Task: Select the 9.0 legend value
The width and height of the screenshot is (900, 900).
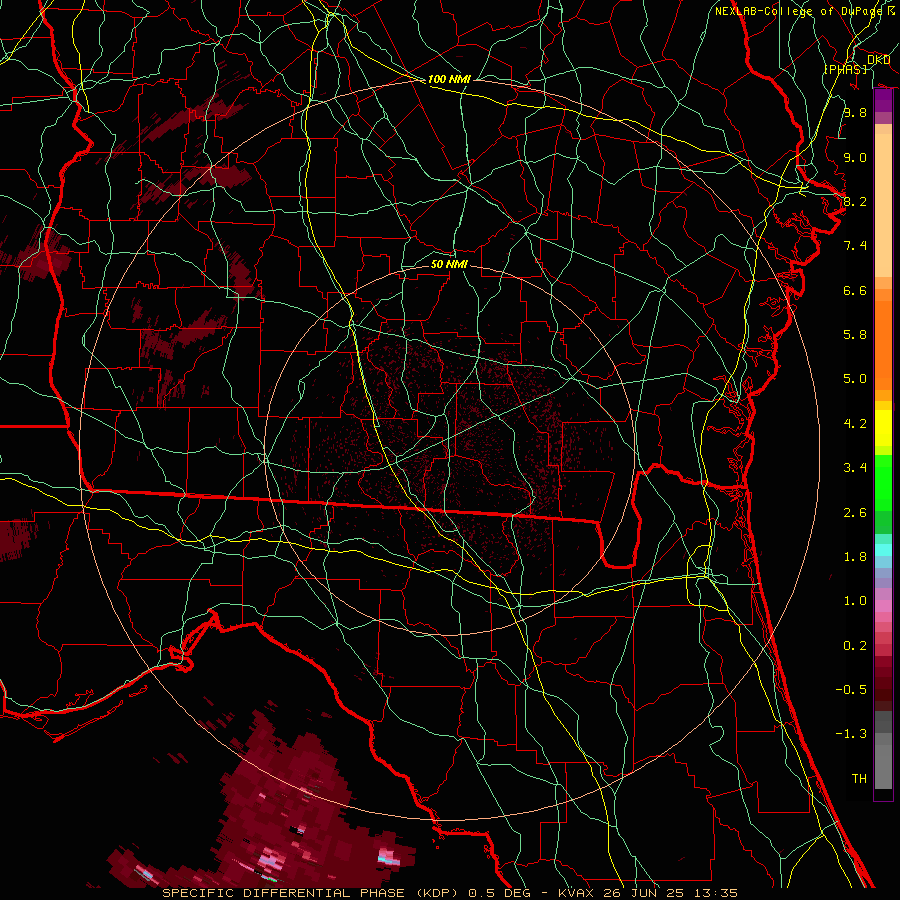Action: coord(855,157)
